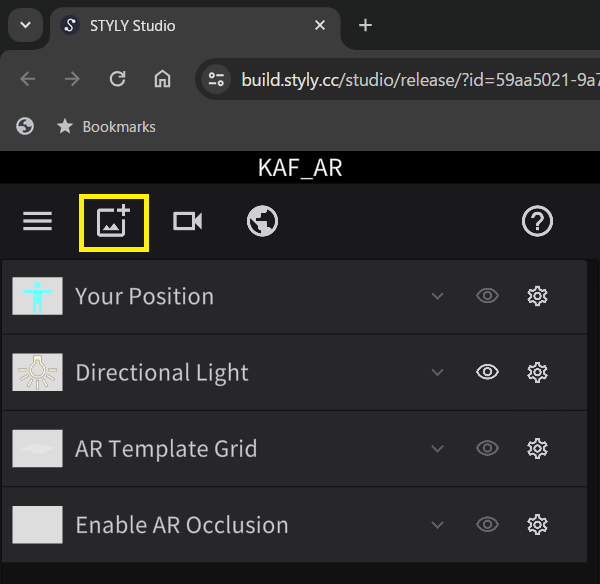Click the Bookmarks folder in bookmarks bar

[107, 127]
